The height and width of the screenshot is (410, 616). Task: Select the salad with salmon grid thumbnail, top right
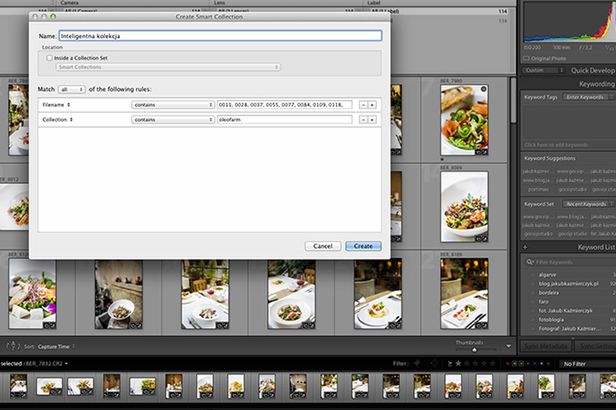point(464,120)
